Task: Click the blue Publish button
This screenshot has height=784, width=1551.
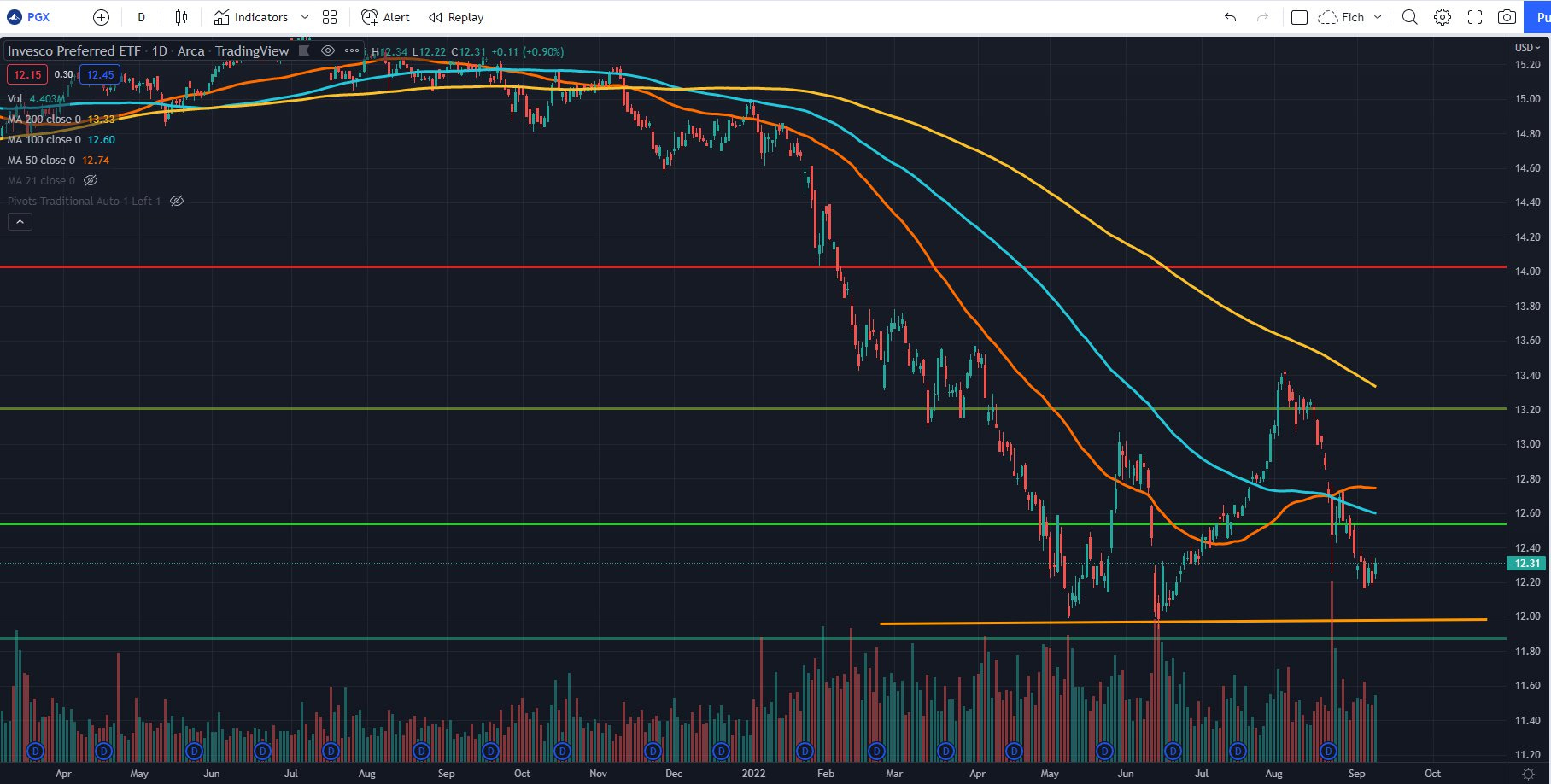Action: click(x=1539, y=17)
